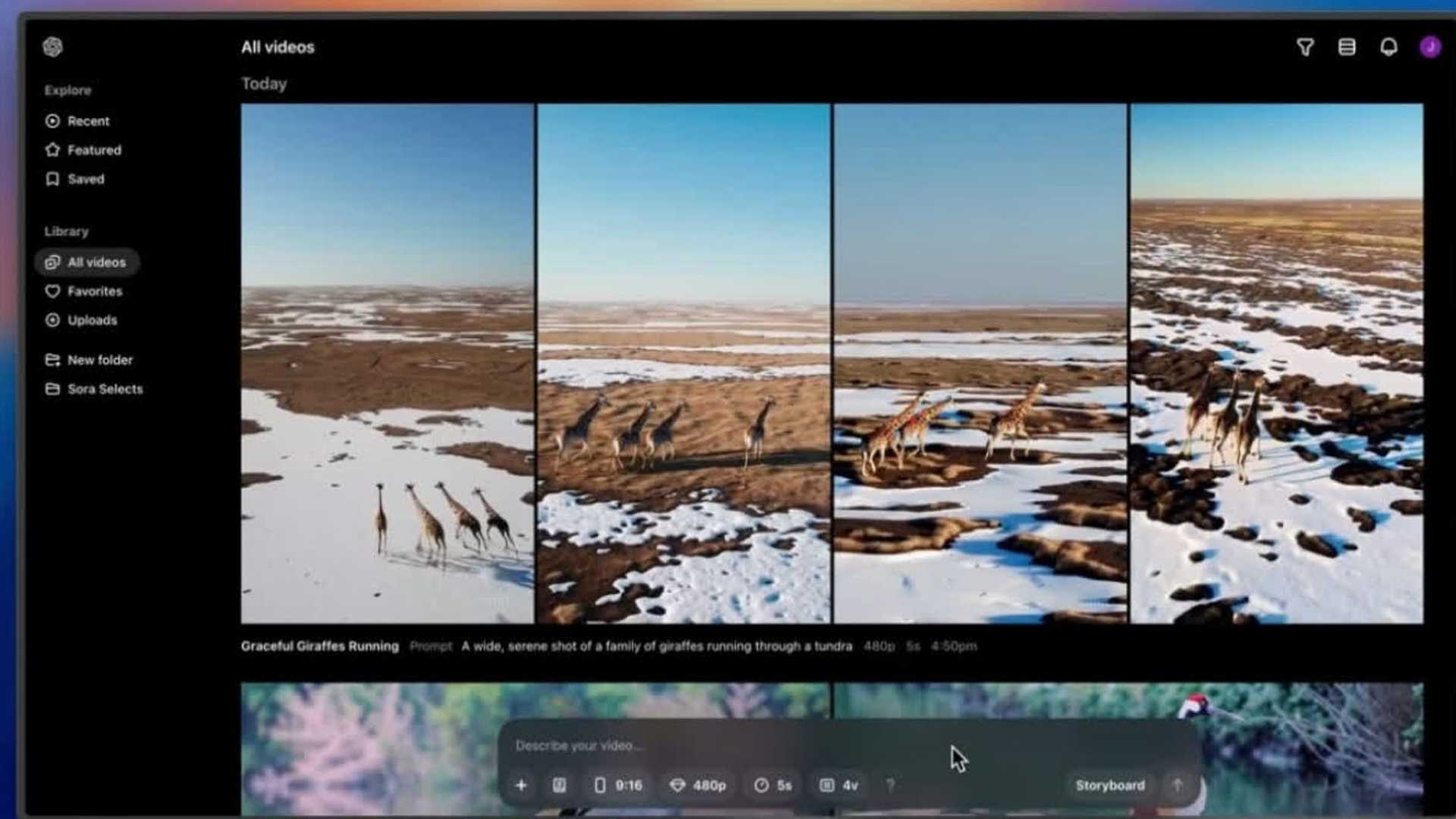
Task: Click the OpenAI logo in the top left
Action: click(52, 47)
